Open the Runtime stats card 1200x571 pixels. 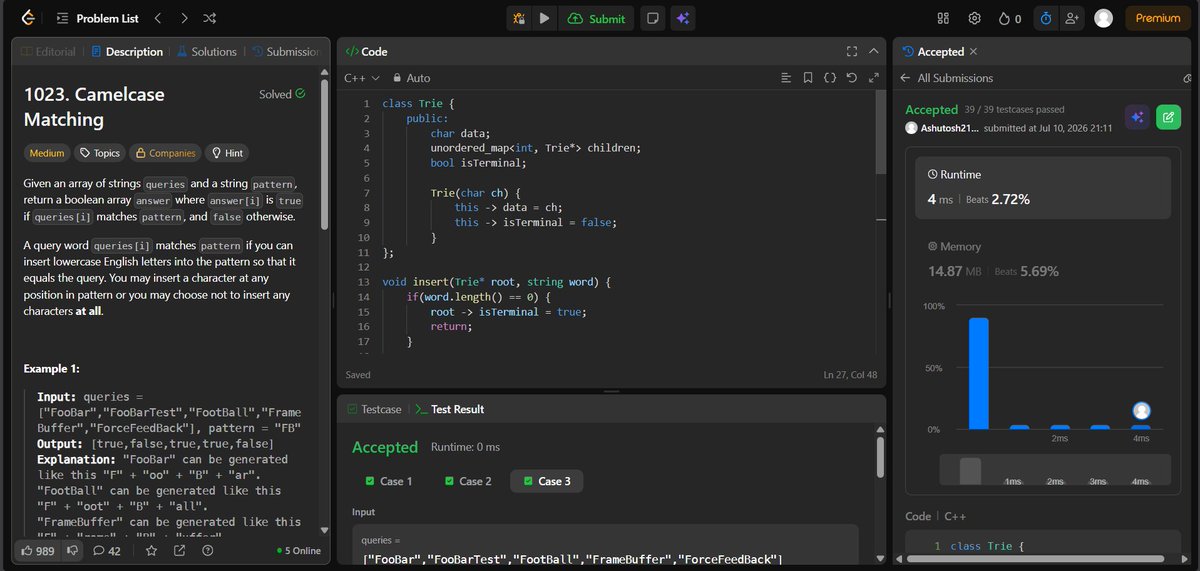tap(1043, 187)
